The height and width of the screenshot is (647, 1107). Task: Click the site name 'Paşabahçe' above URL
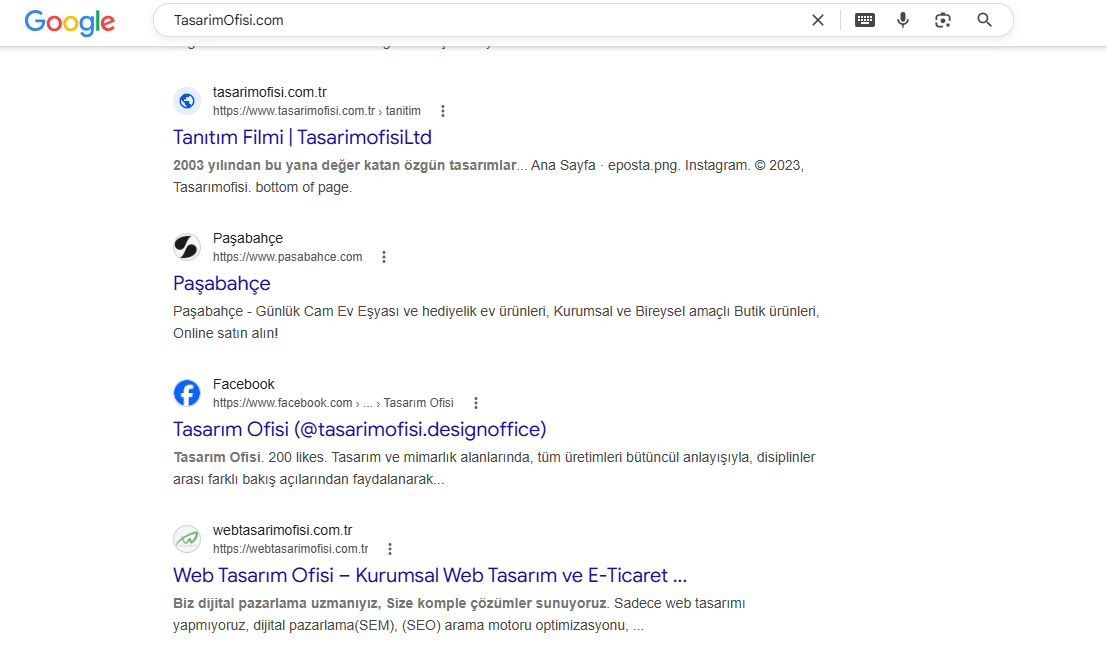pyautogui.click(x=248, y=238)
